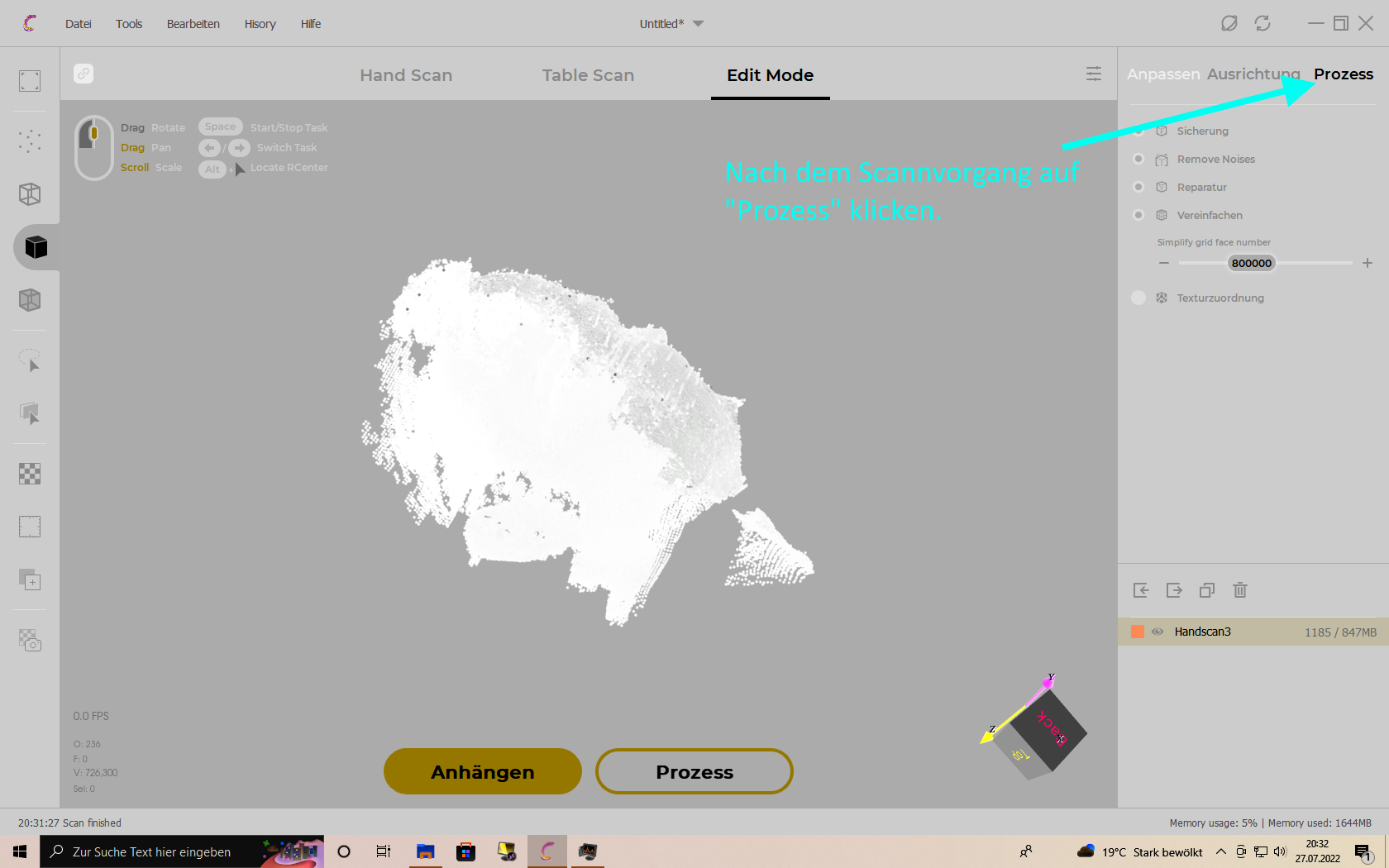Increase simplify face number with plus stepper
This screenshot has height=868, width=1389.
click(1368, 263)
